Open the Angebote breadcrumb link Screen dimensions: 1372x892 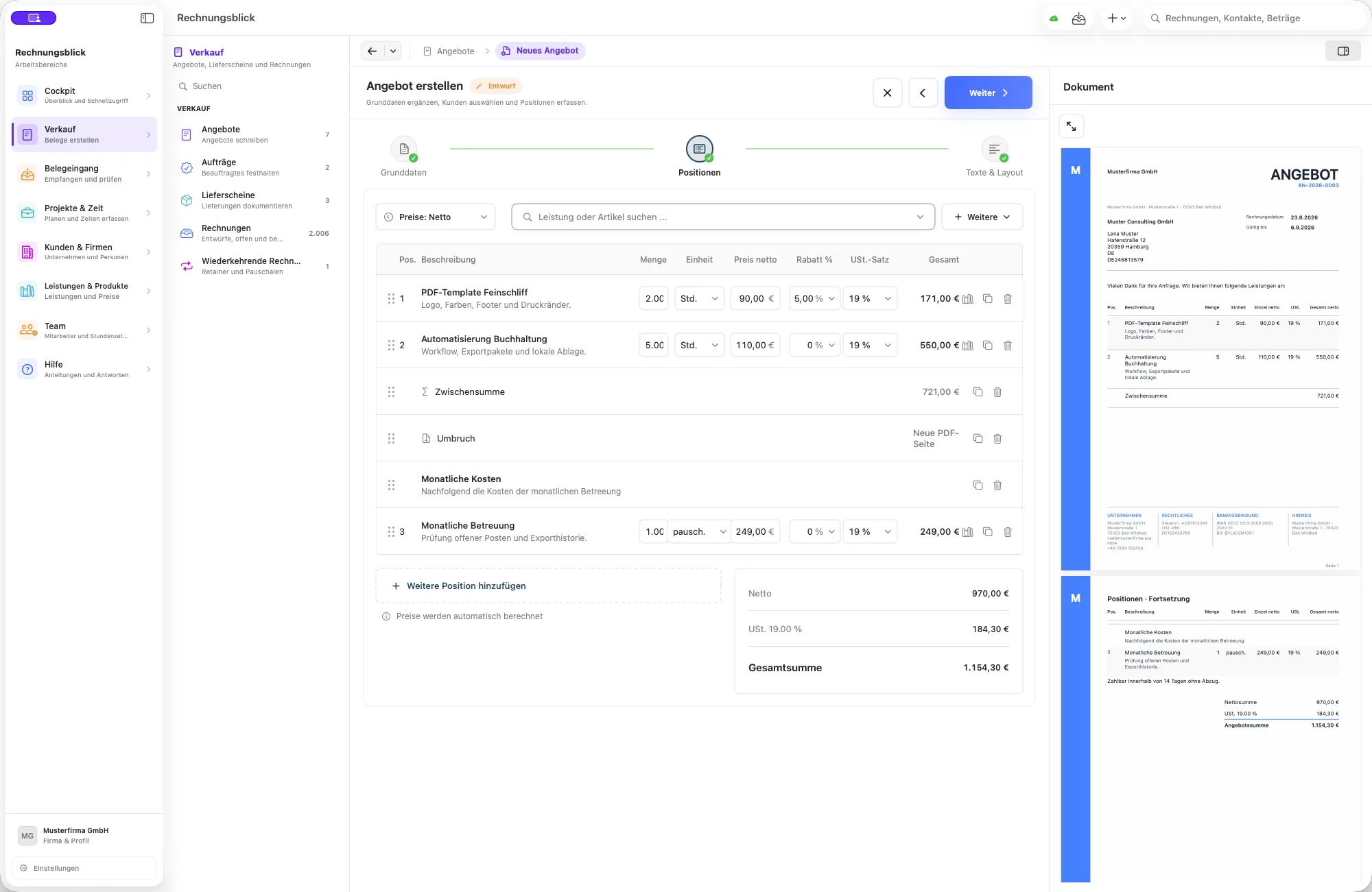click(449, 51)
